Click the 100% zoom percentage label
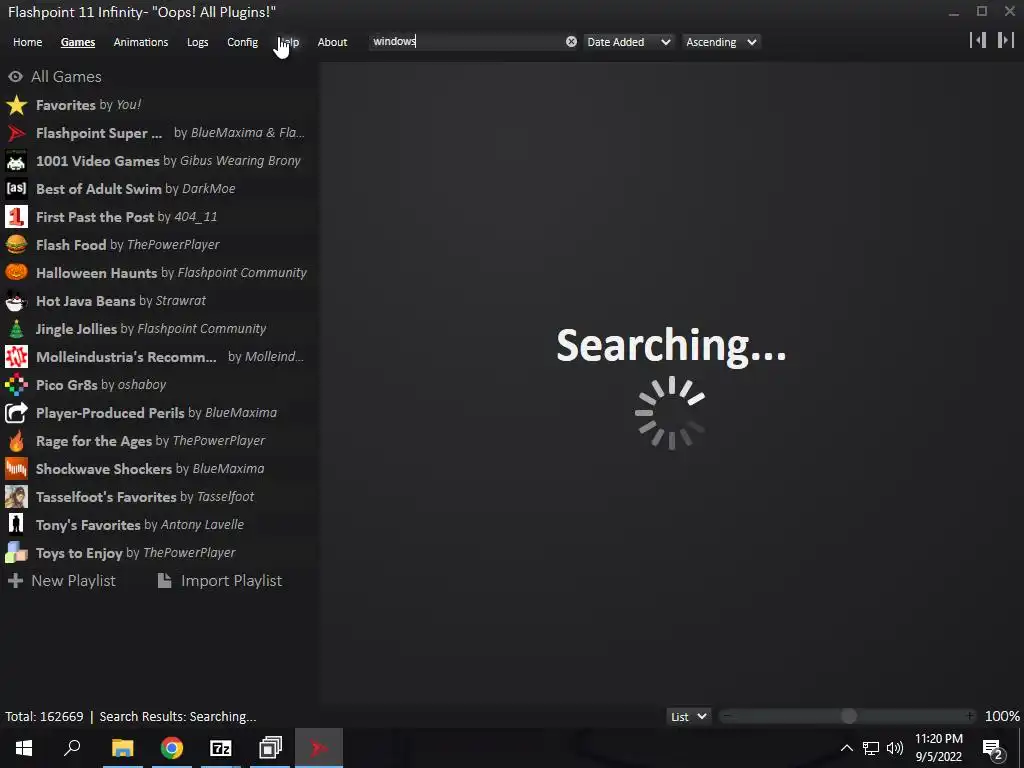Image resolution: width=1024 pixels, height=768 pixels. coord(1002,716)
